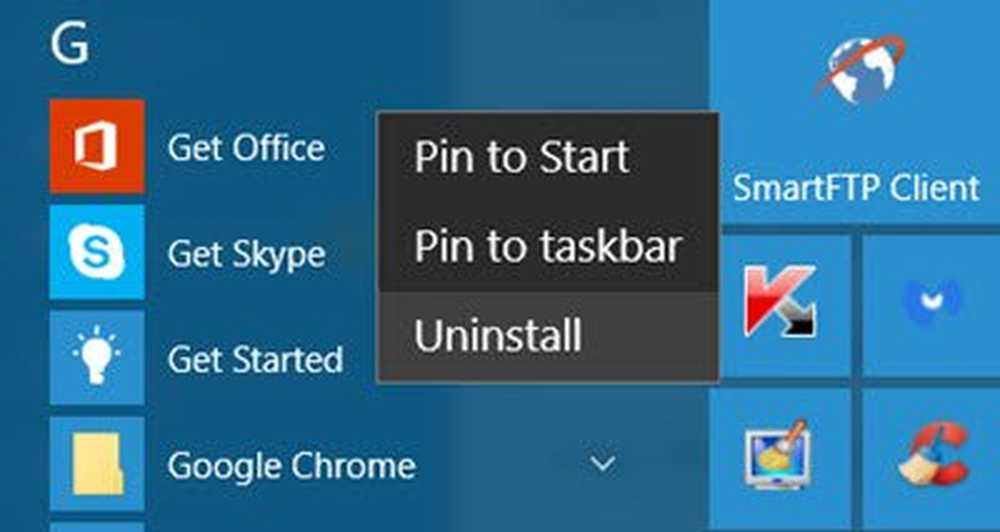Click the Get Office text label
The width and height of the screenshot is (1000, 532).
pyautogui.click(x=246, y=148)
